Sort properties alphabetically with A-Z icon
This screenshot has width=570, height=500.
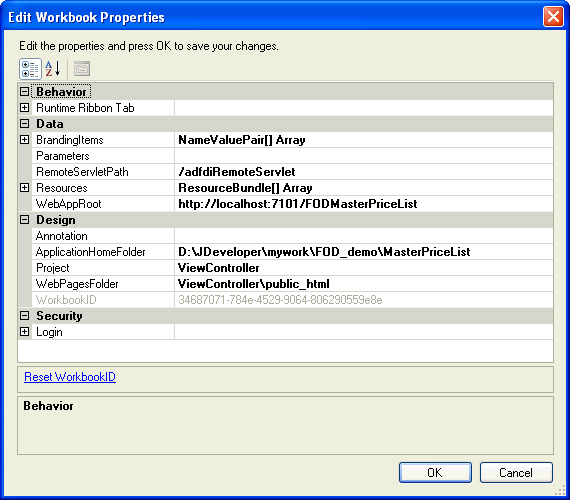53,69
